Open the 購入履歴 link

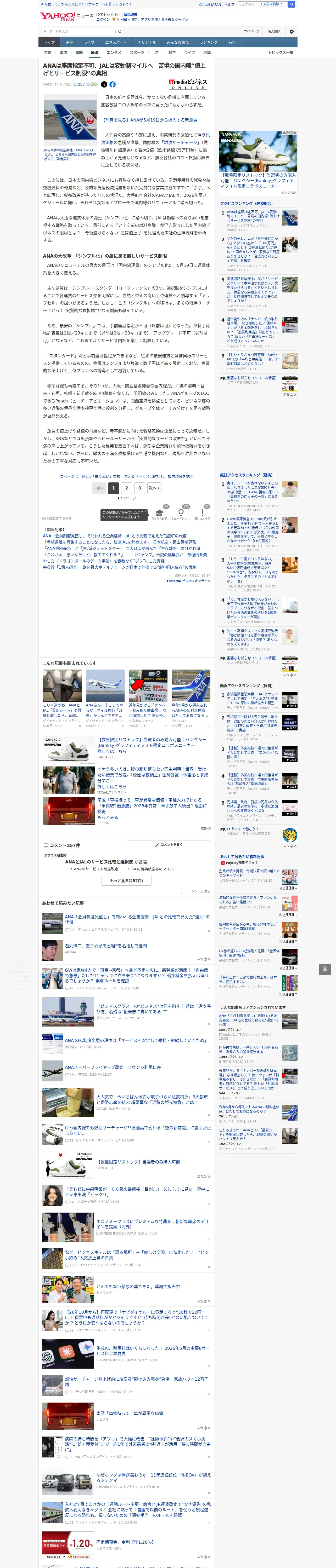point(274,32)
